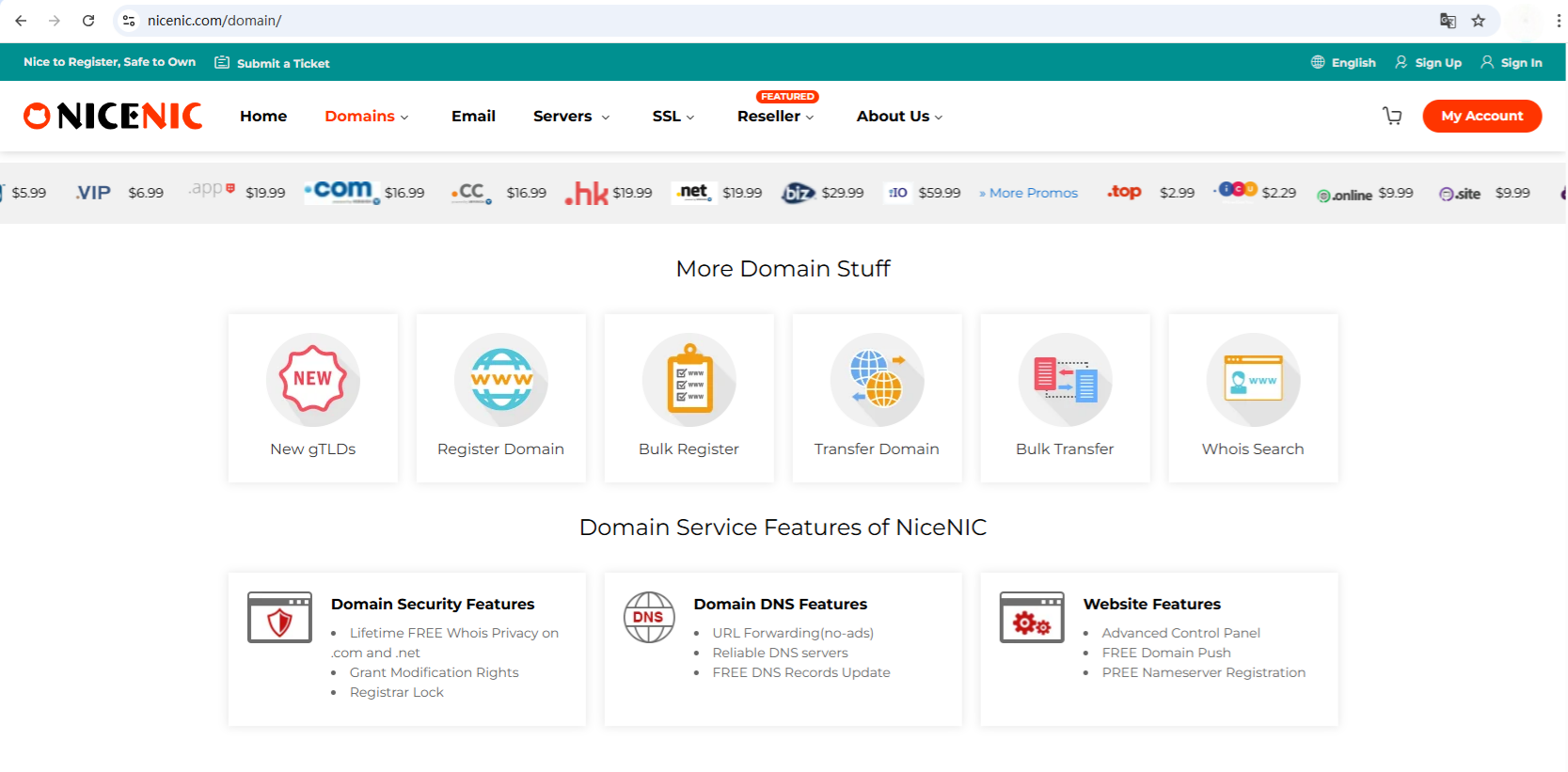Open the New gTLDs card label
Image resolution: width=1568 pixels, height=772 pixels.
[x=313, y=449]
